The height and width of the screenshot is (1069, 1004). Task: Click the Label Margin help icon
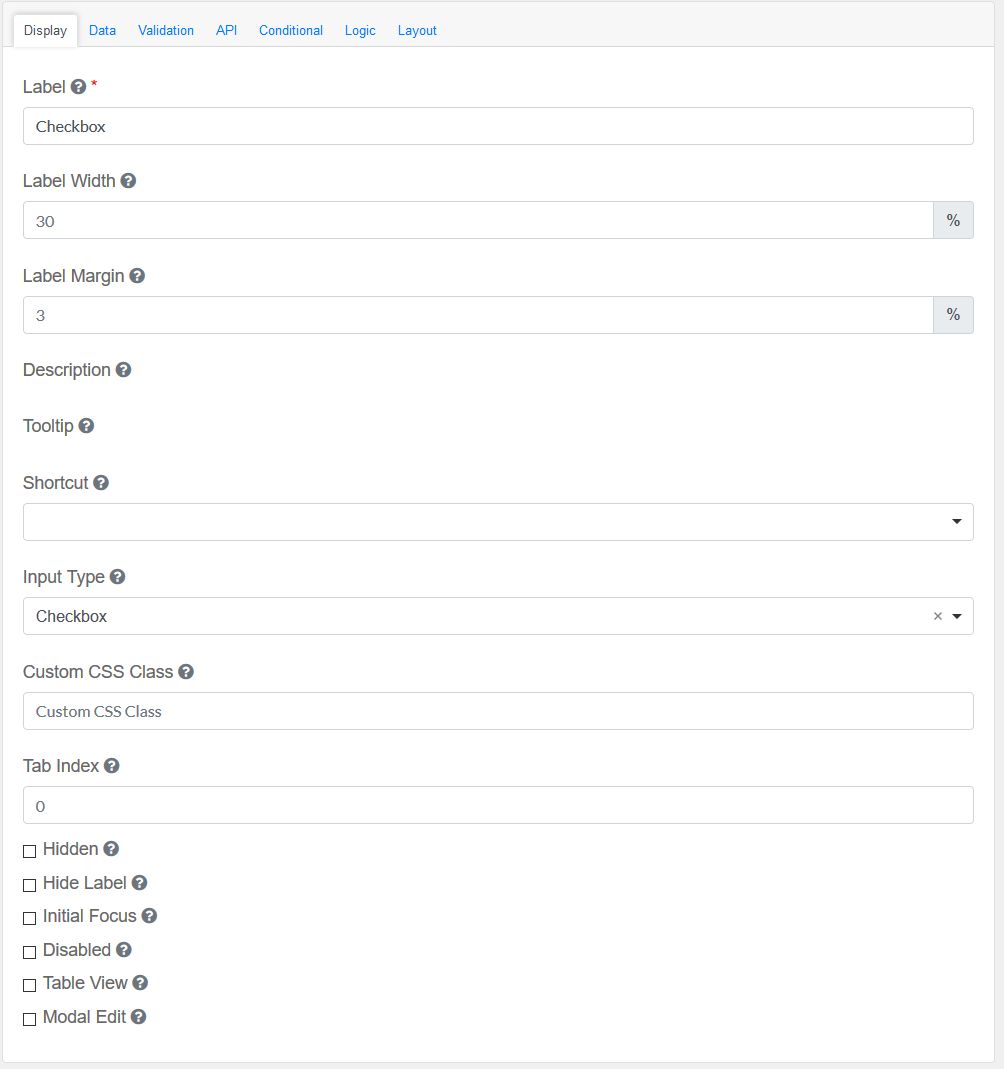click(137, 276)
